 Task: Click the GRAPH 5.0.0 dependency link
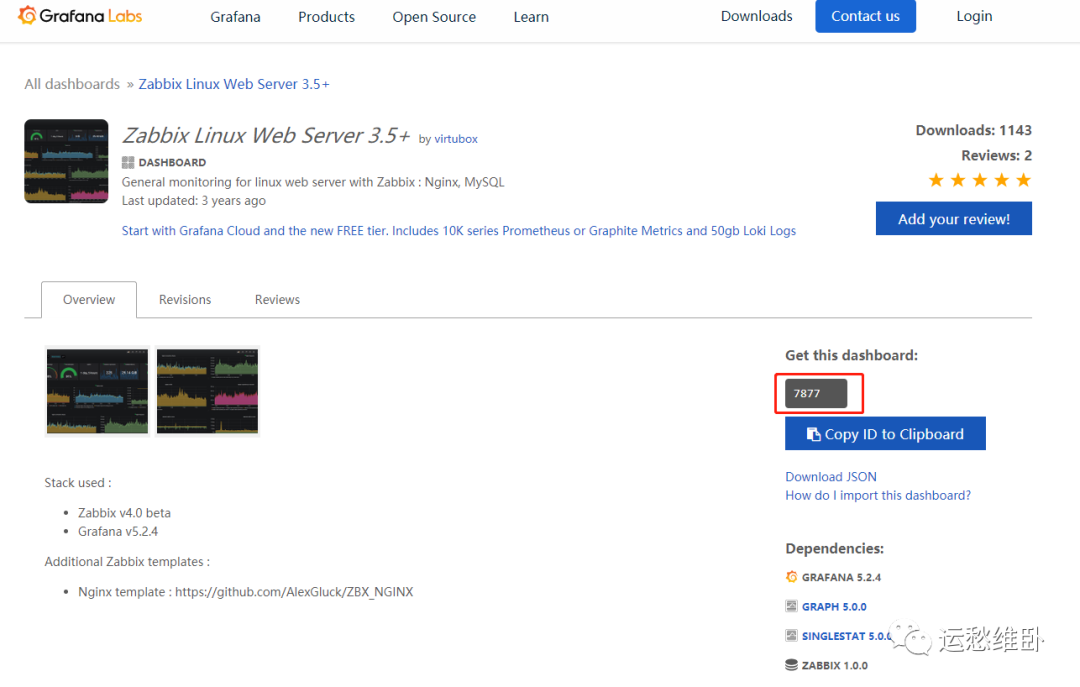click(x=834, y=606)
